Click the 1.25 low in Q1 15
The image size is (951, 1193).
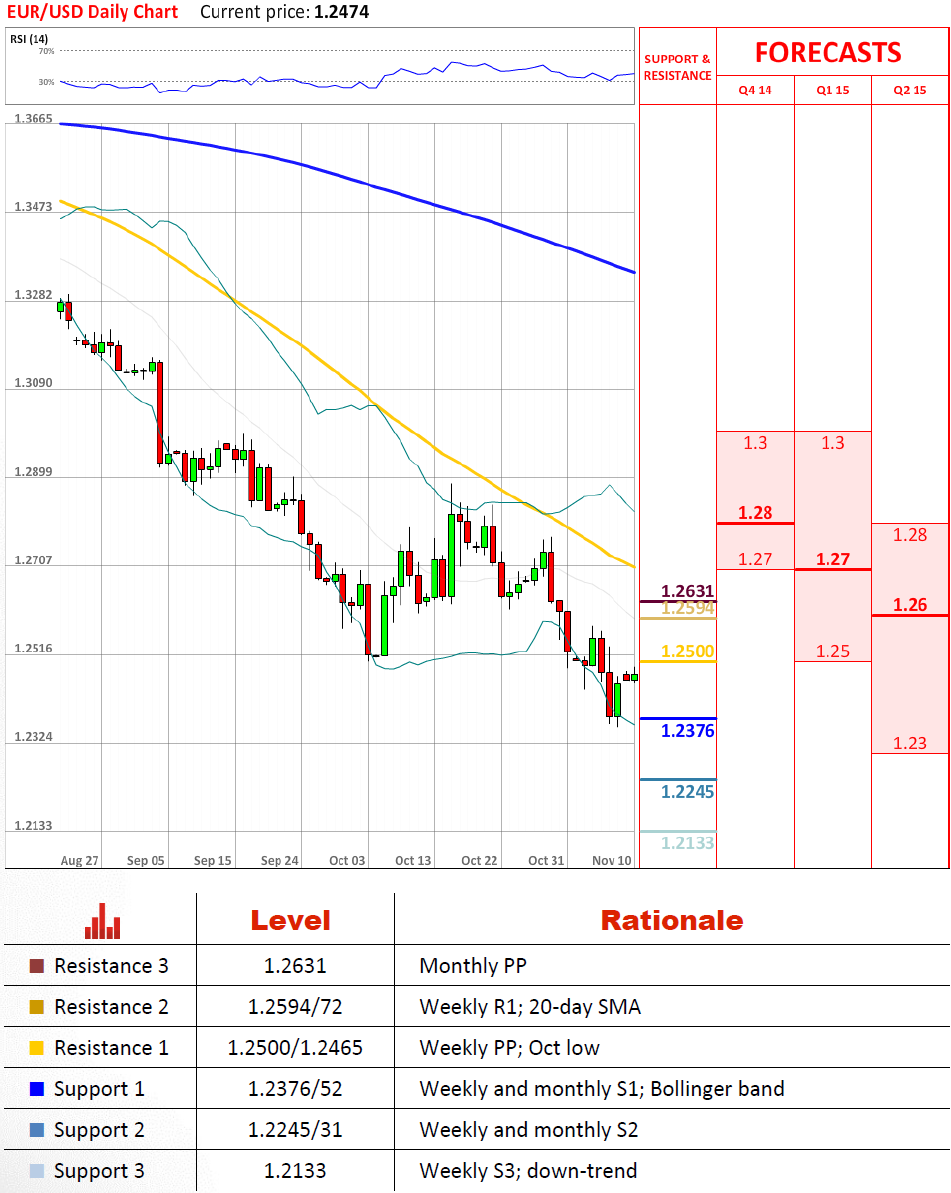pos(832,651)
